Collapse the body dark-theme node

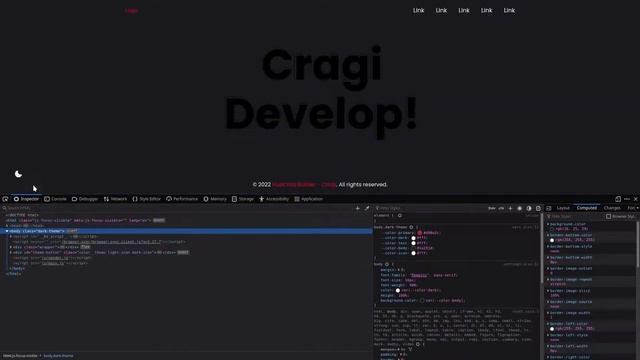pyautogui.click(x=7, y=231)
